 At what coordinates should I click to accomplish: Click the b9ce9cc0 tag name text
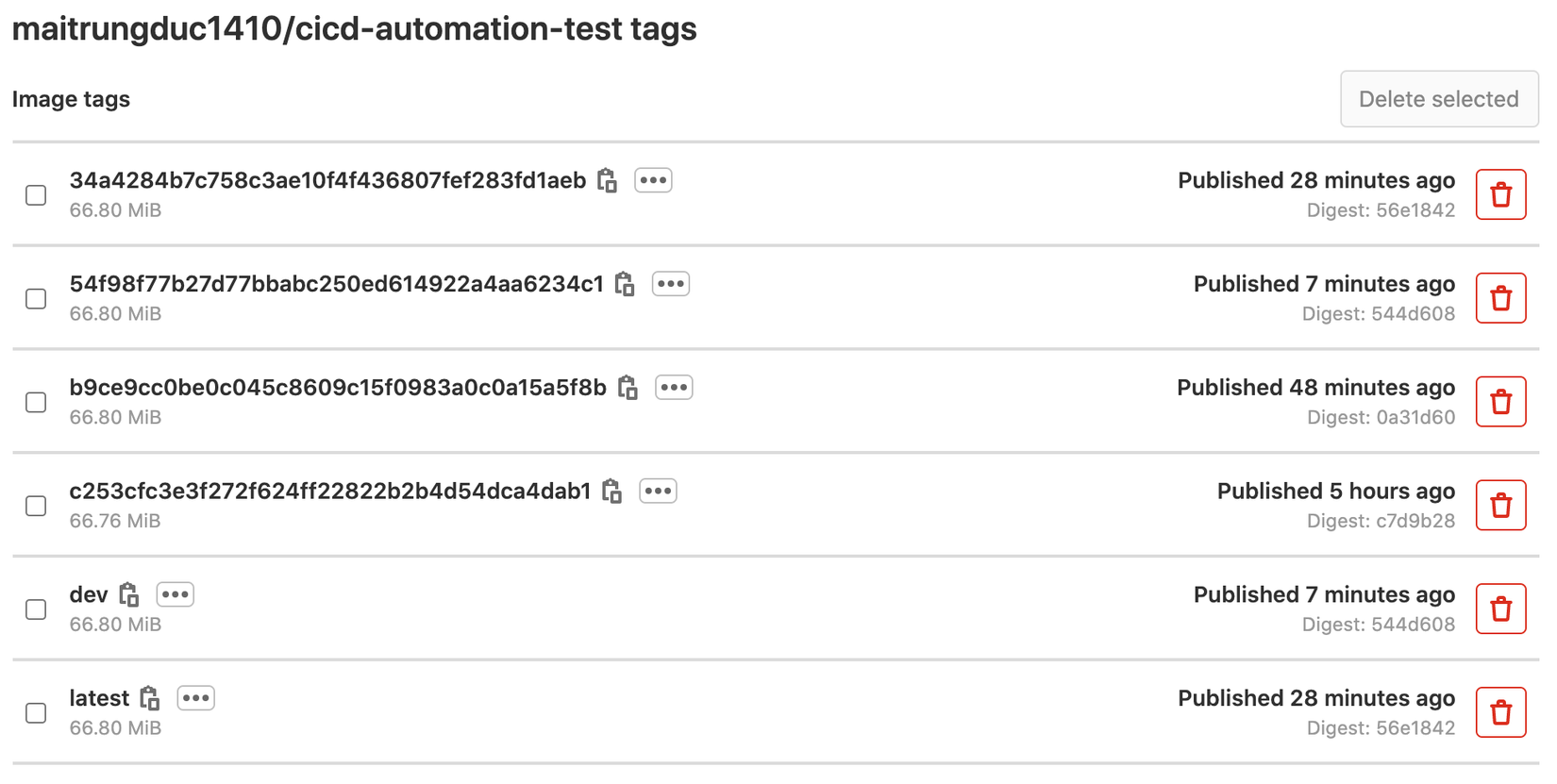pyautogui.click(x=338, y=388)
